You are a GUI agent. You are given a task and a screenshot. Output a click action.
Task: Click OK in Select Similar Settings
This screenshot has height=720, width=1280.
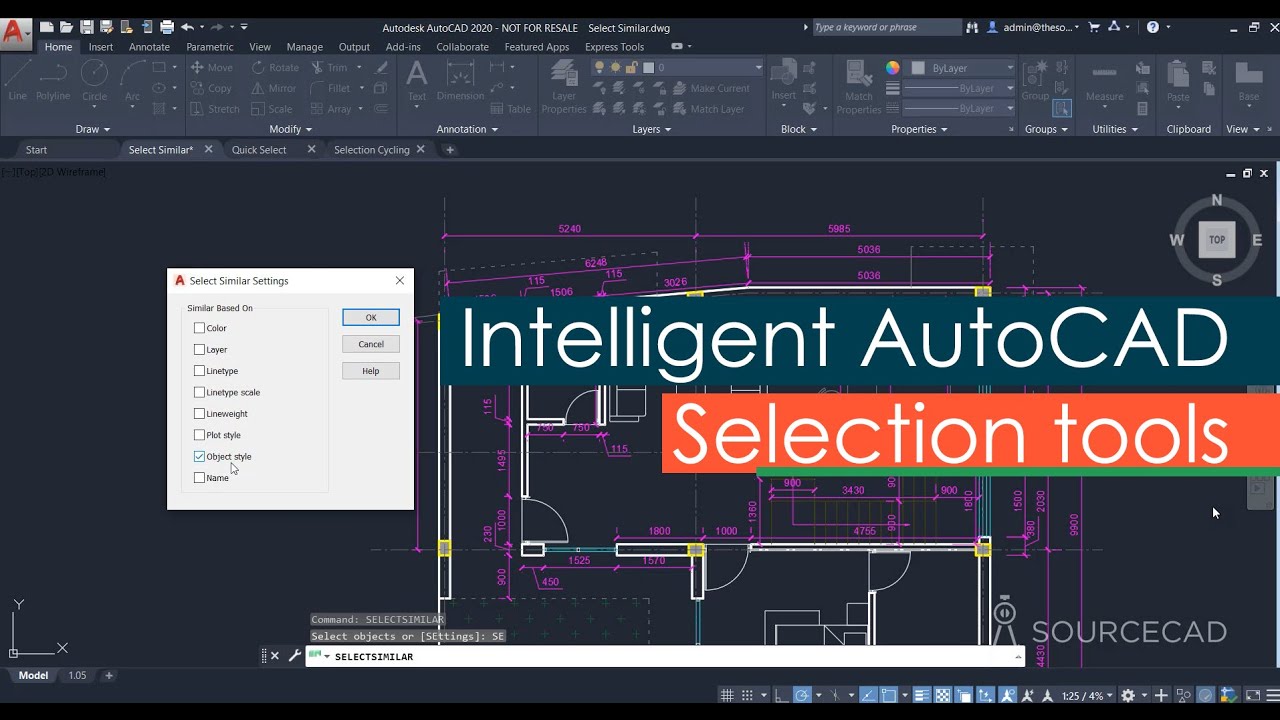[x=371, y=317]
